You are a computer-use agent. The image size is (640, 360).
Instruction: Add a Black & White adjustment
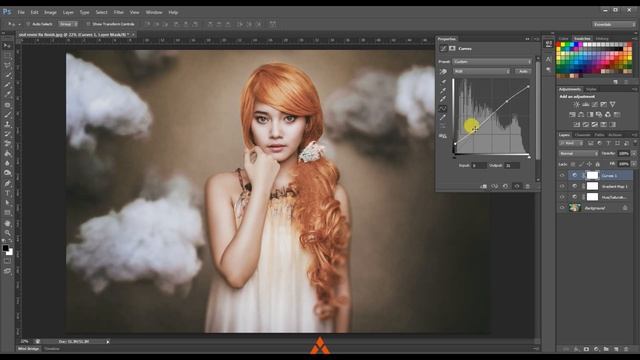[590, 115]
